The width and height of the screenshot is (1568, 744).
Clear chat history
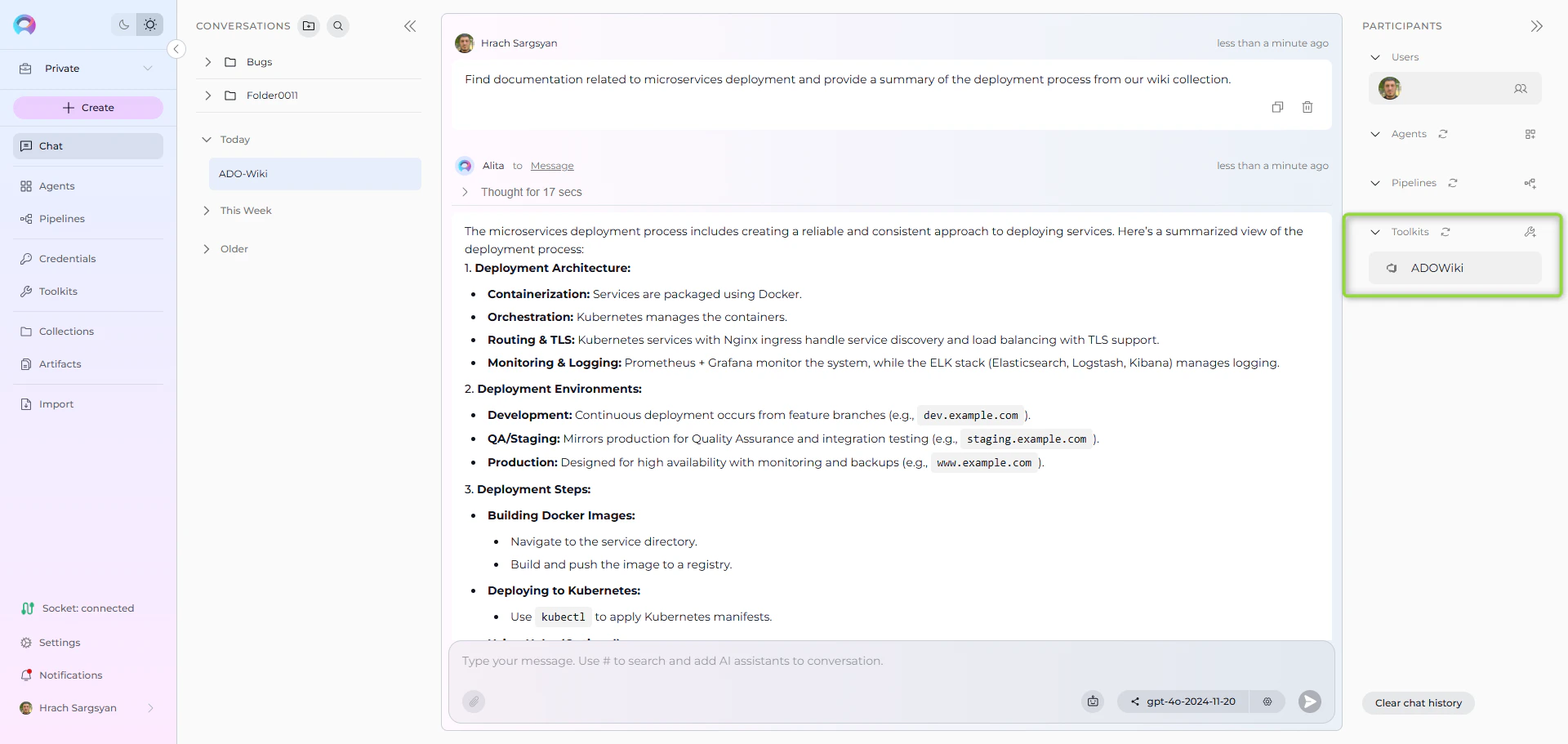click(1418, 703)
